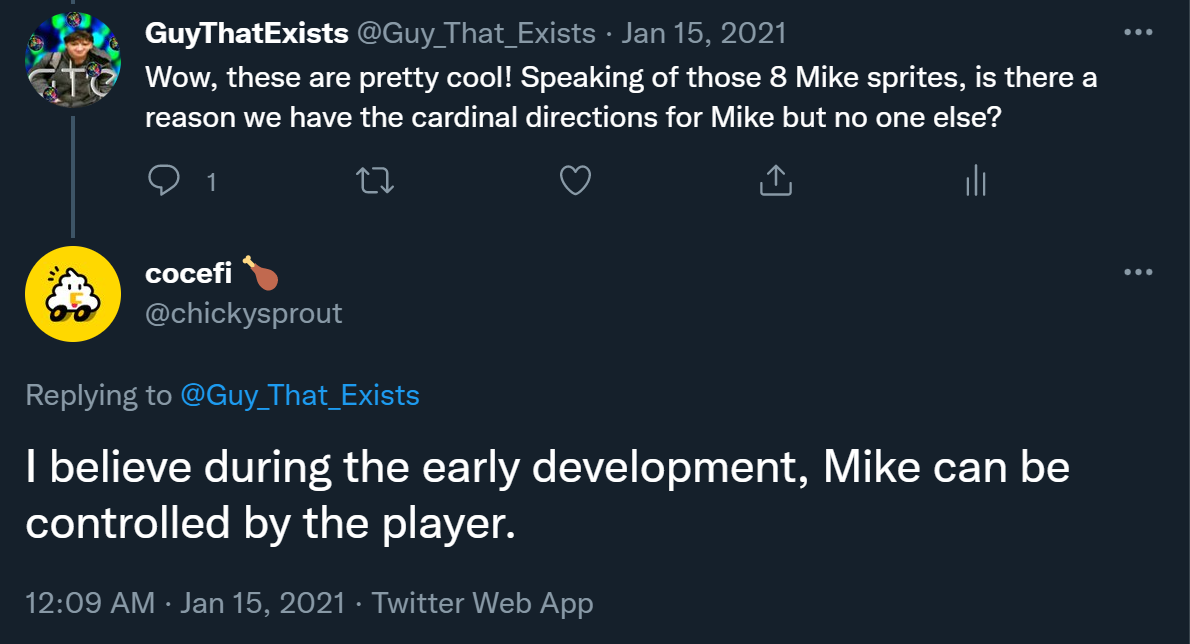Click the @chickysprout handle
Image resolution: width=1190 pixels, height=644 pixels.
pos(244,313)
